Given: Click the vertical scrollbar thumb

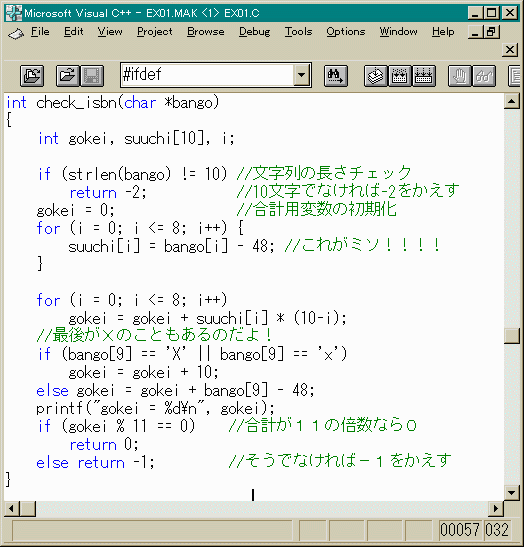Looking at the screenshot, I should pos(512,336).
